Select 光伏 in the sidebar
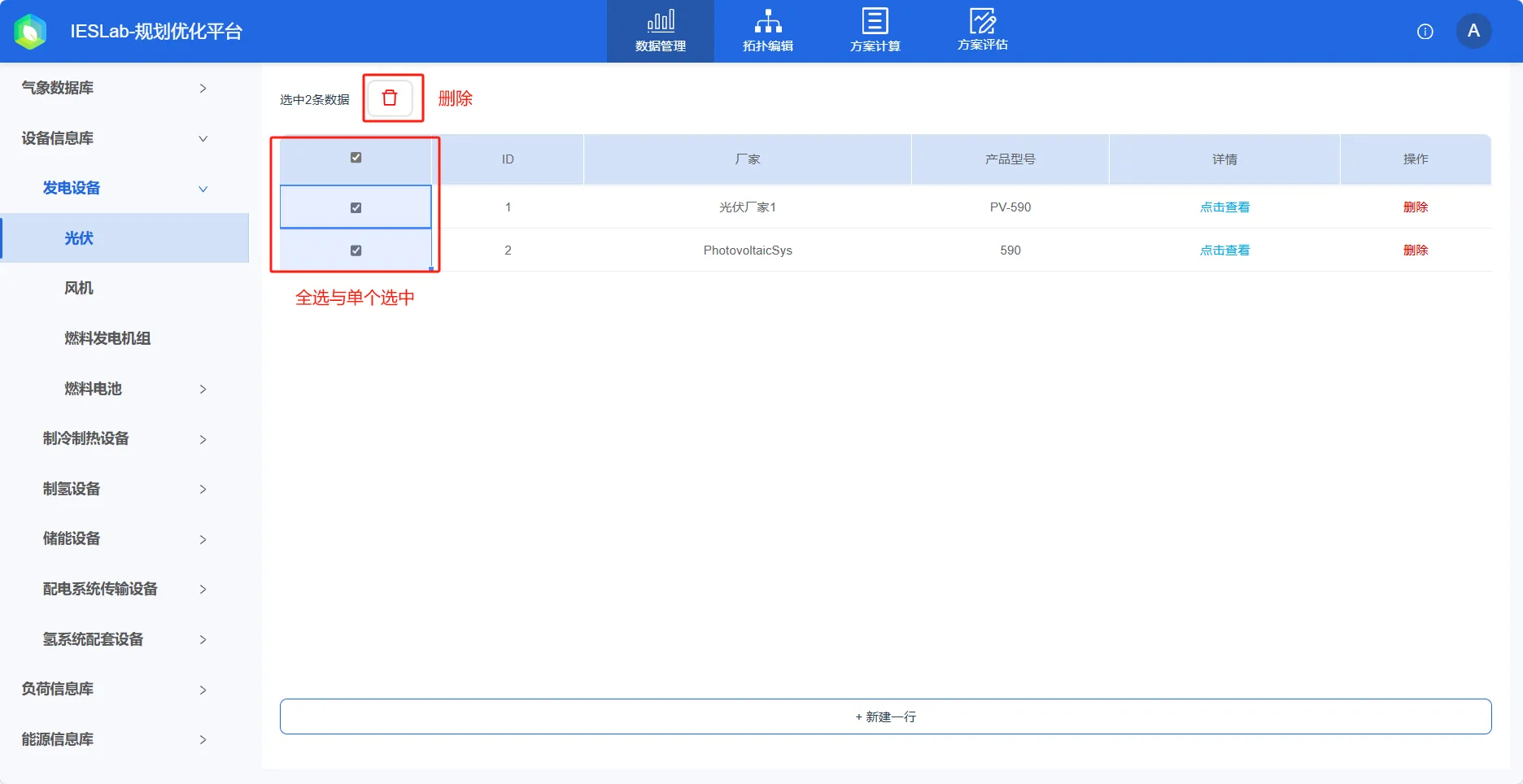This screenshot has height=784, width=1523. tap(124, 238)
